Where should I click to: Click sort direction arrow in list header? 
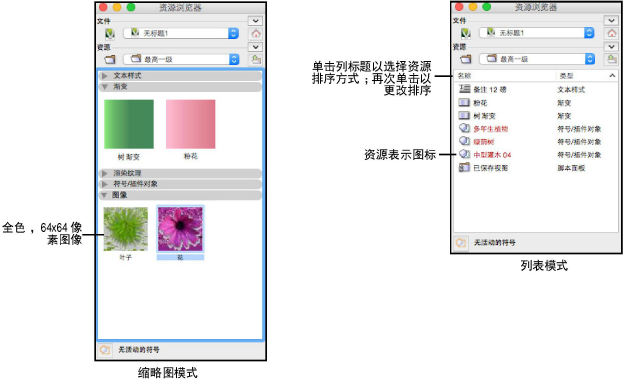click(612, 75)
